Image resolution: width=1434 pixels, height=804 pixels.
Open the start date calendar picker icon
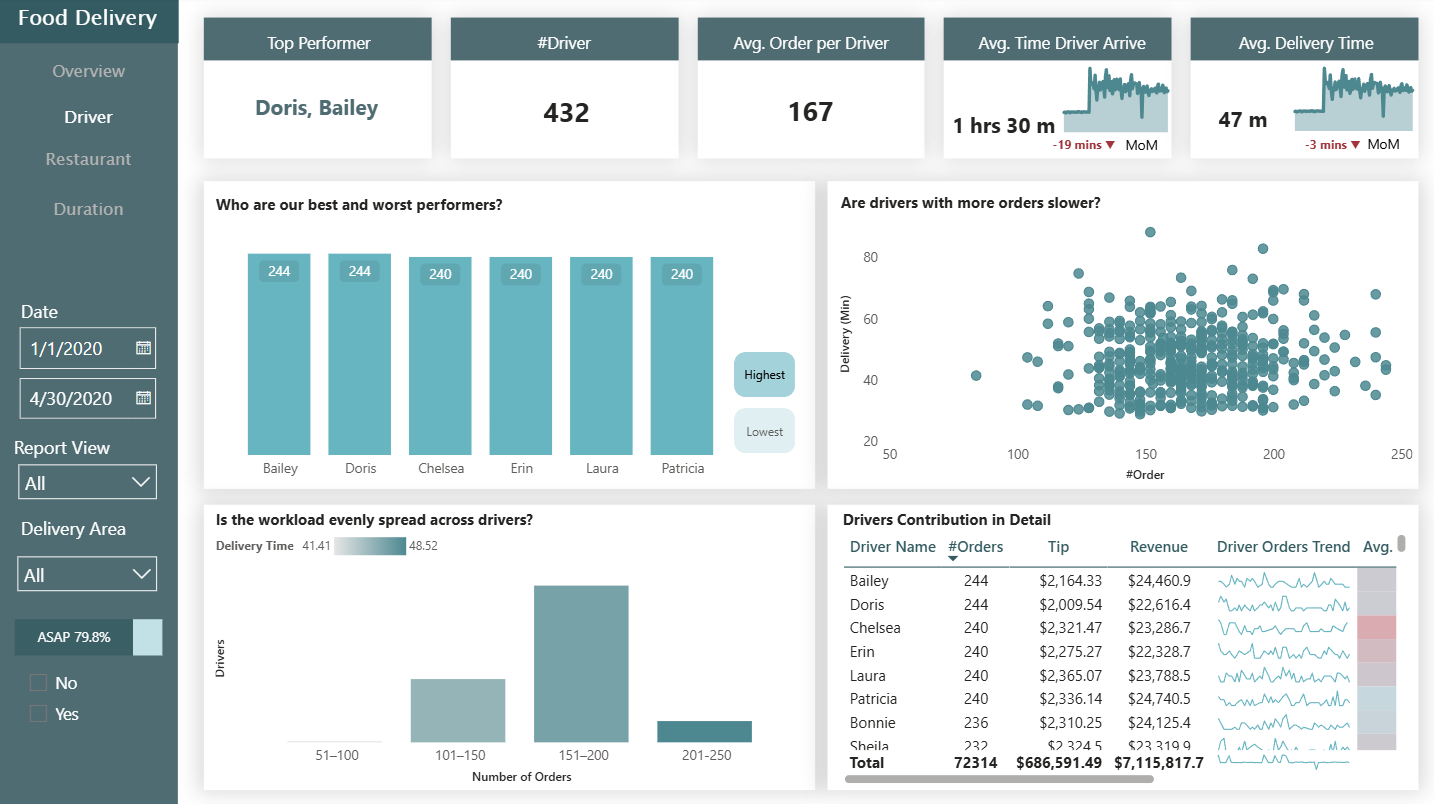click(143, 348)
